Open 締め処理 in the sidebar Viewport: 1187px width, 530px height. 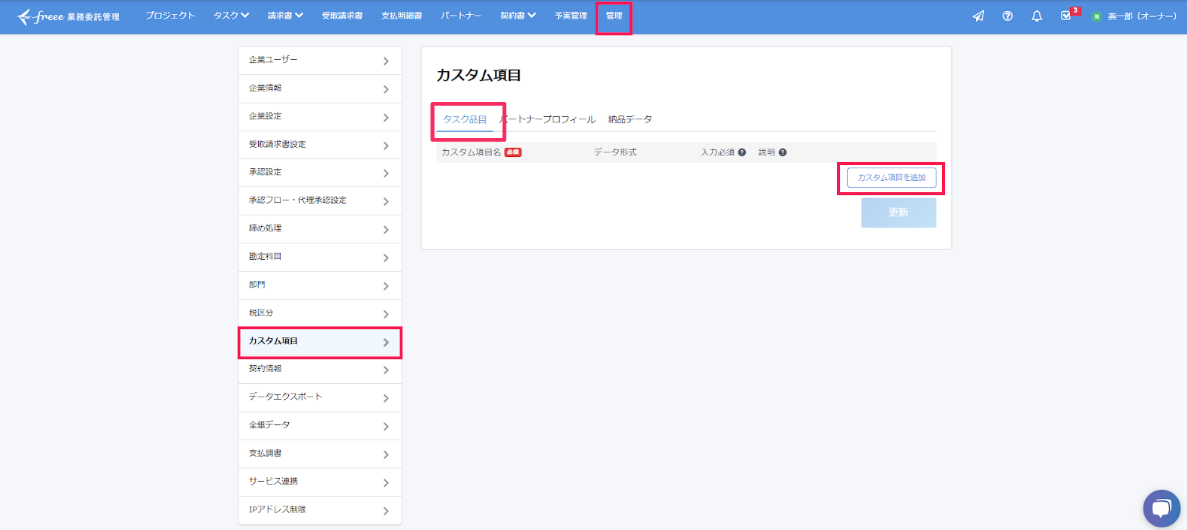click(319, 229)
